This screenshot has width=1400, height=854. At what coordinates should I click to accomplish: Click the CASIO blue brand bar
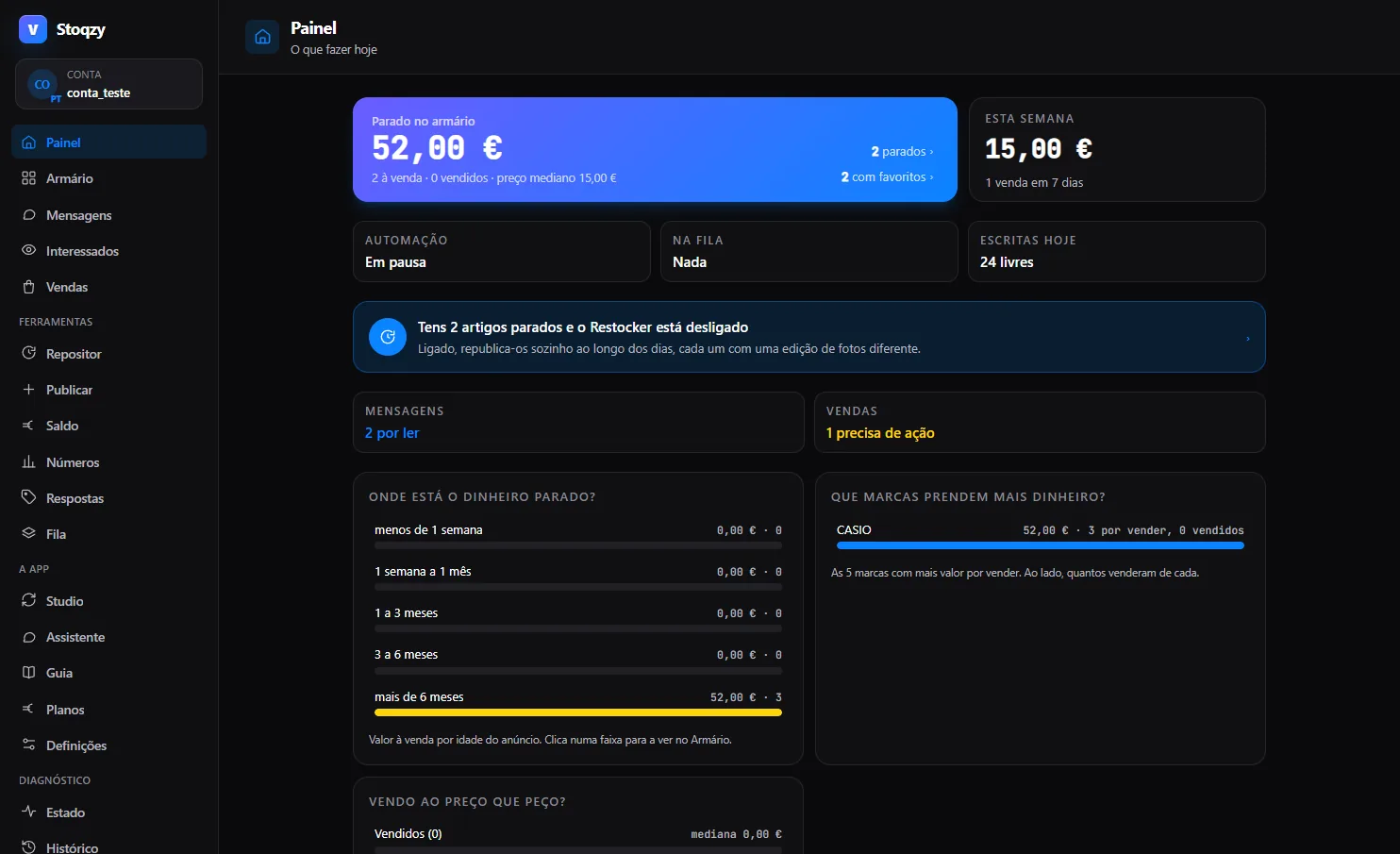tap(1041, 545)
